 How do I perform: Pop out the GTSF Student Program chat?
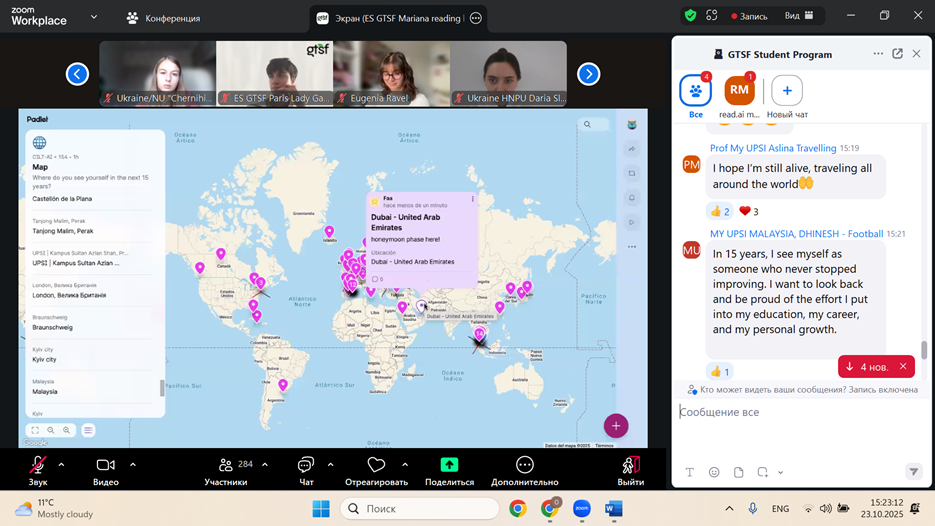897,54
